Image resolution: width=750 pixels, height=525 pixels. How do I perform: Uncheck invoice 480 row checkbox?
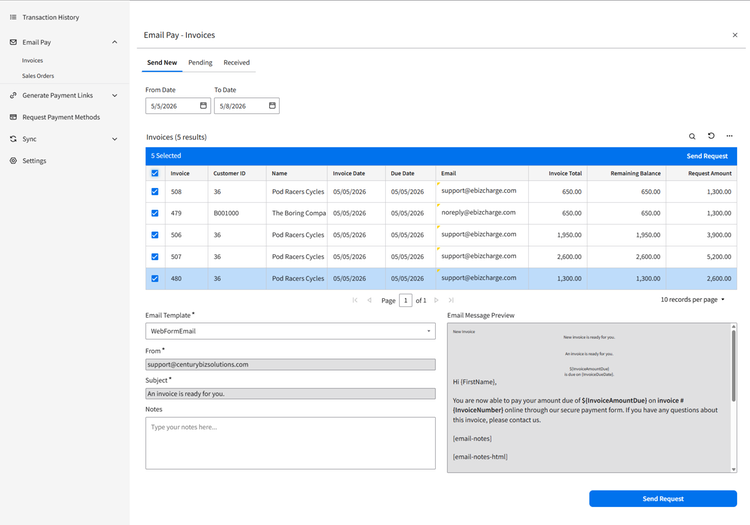pos(155,278)
